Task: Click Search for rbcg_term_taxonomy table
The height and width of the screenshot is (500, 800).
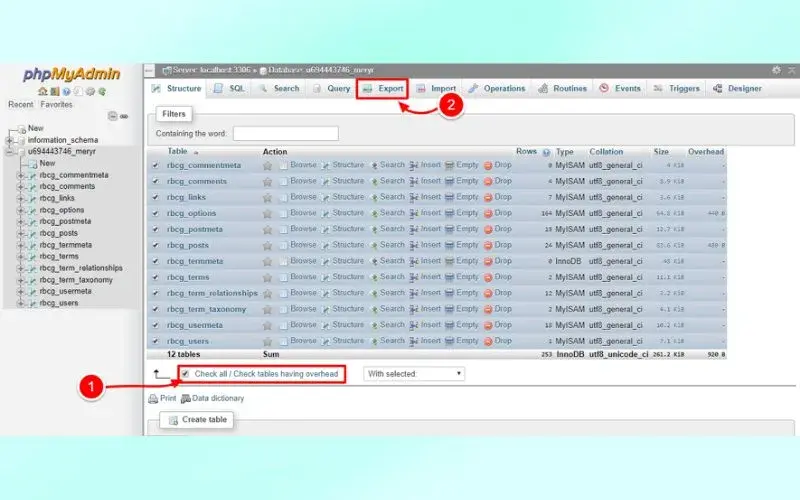Action: click(x=387, y=309)
